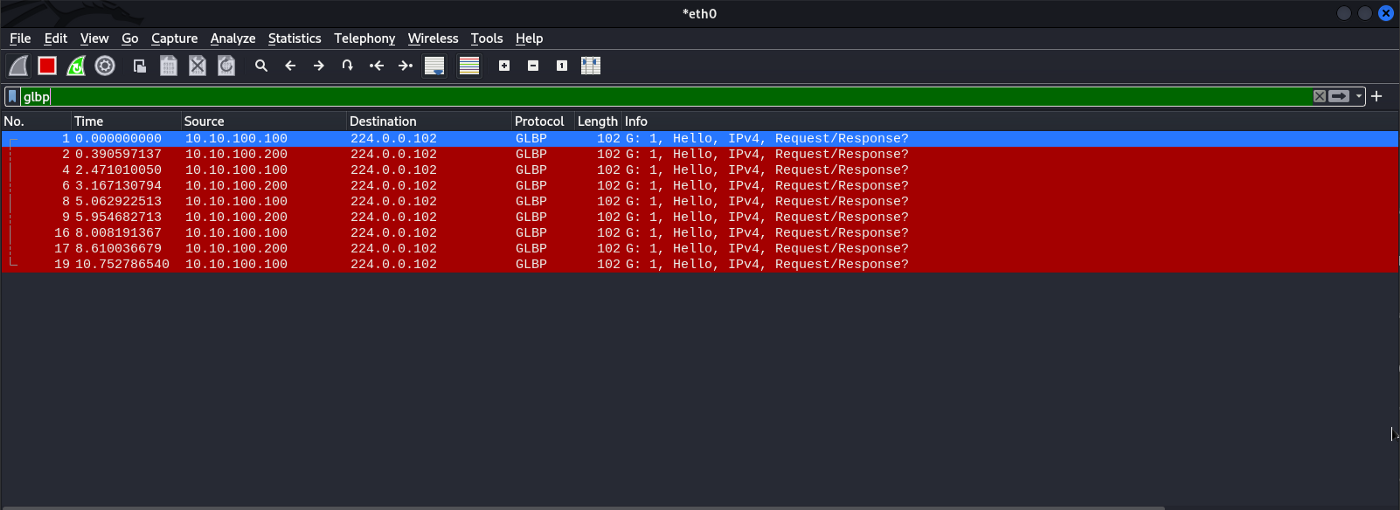Open the Analyze menu
Viewport: 1400px width, 510px height.
[233, 38]
